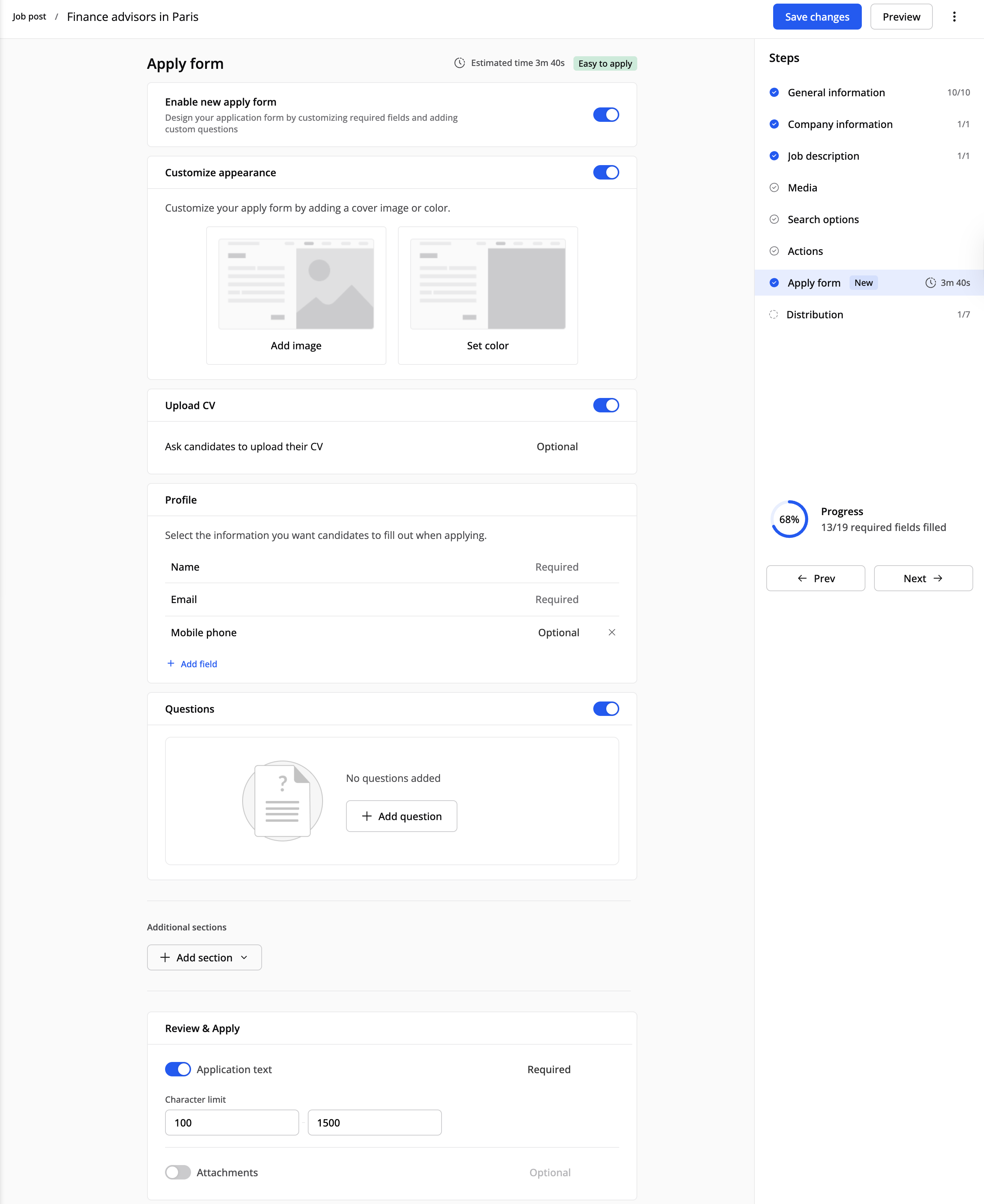Choose the Set color appearance option
The height and width of the screenshot is (1204, 984).
pyautogui.click(x=487, y=295)
